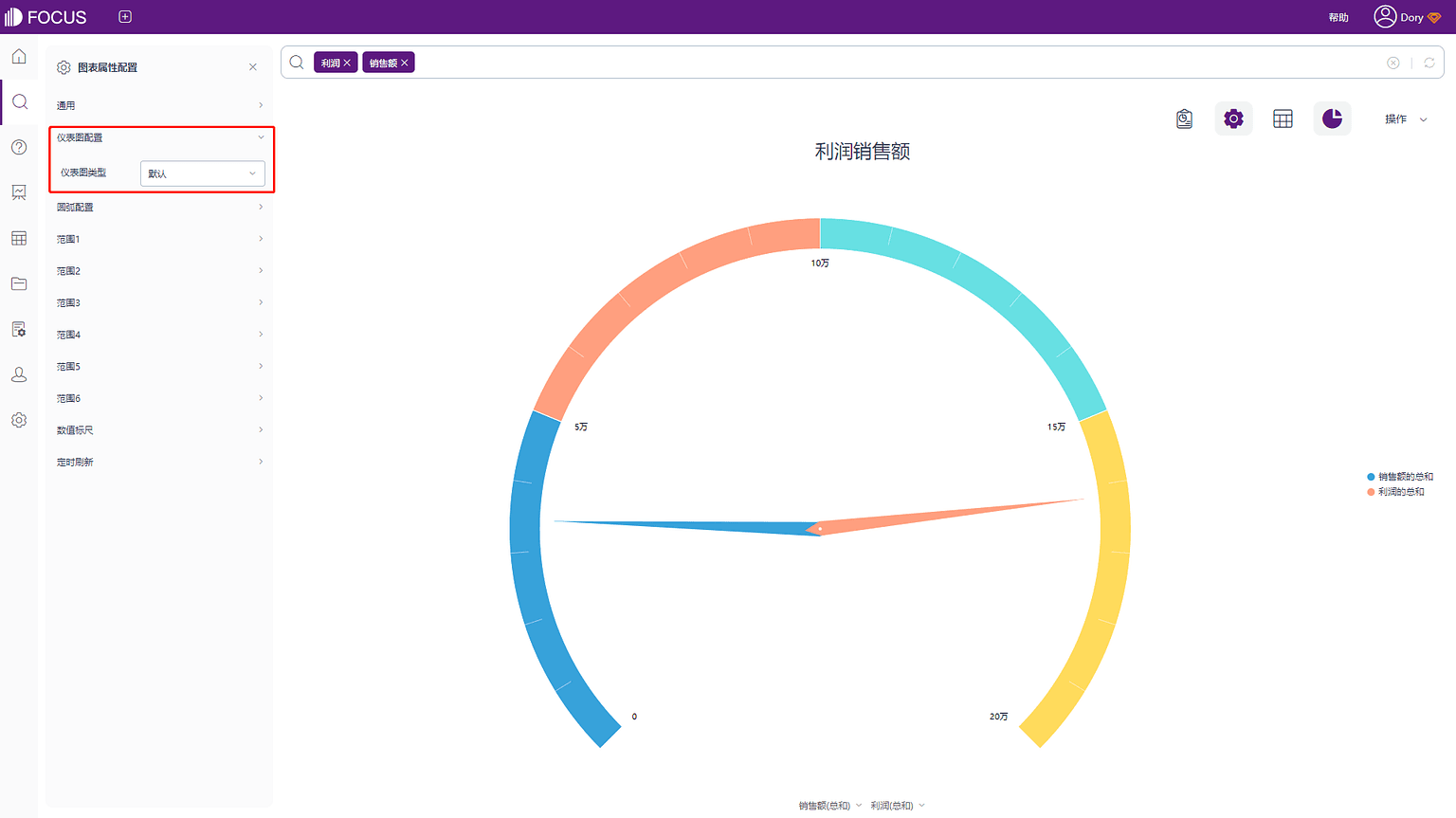Viewport: 1456px width, 818px height.
Task: Click the 15万 gauge label
Action: click(x=1056, y=427)
